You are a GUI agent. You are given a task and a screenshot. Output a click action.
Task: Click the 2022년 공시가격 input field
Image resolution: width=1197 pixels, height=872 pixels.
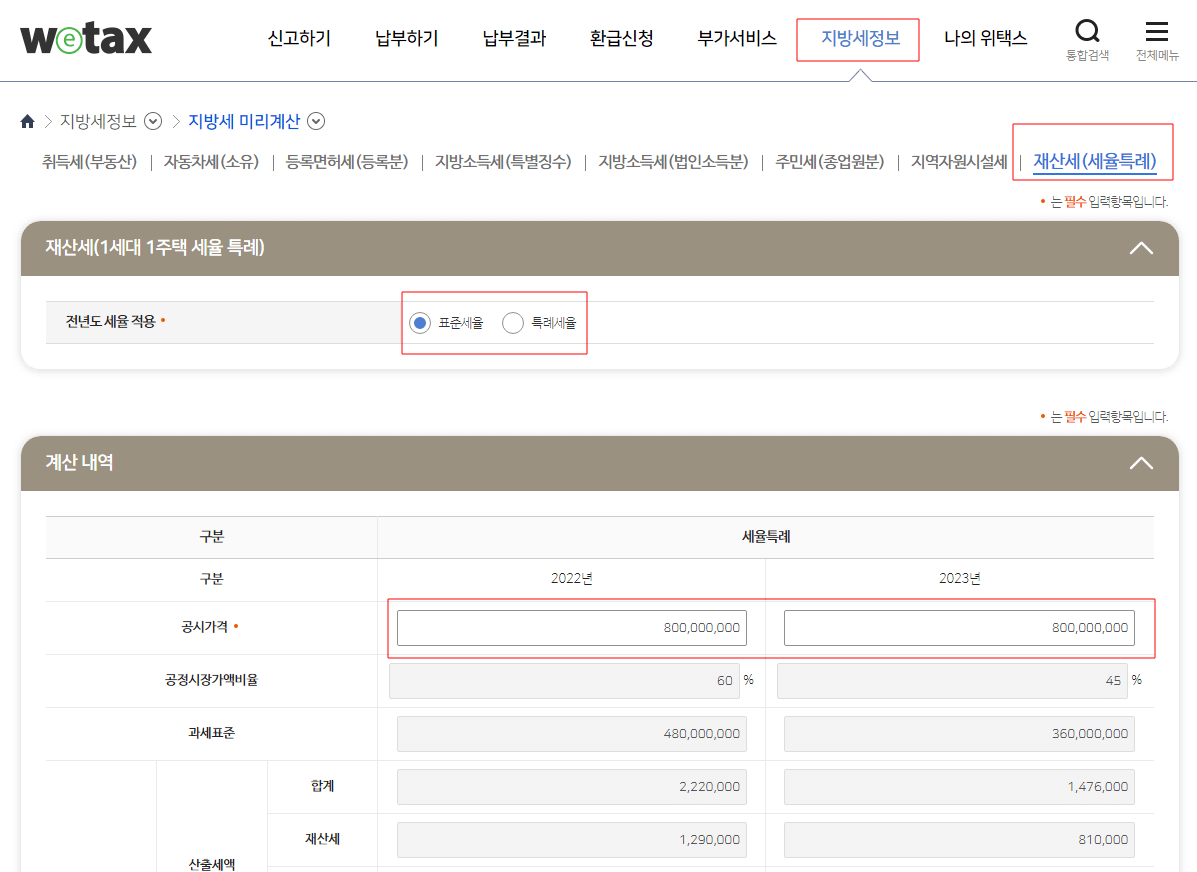(572, 628)
